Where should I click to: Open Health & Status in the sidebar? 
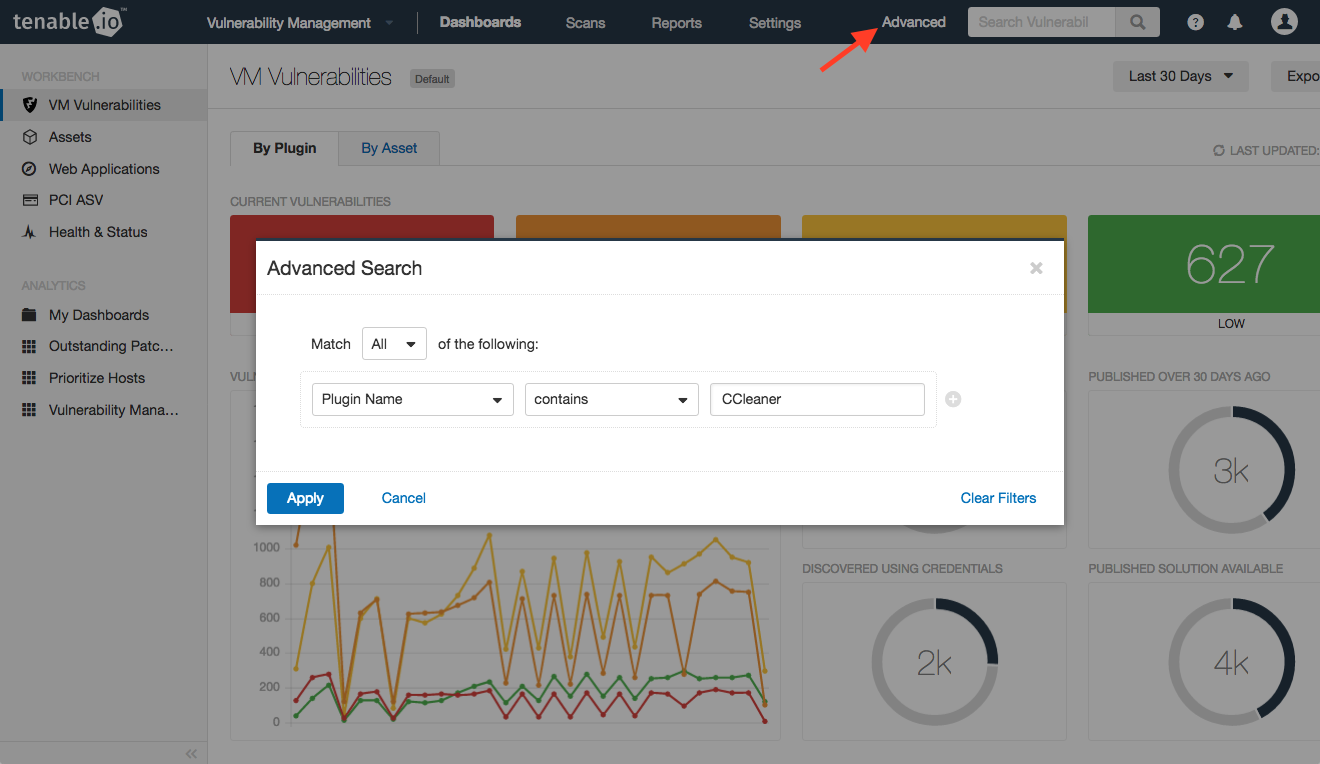pyautogui.click(x=98, y=232)
